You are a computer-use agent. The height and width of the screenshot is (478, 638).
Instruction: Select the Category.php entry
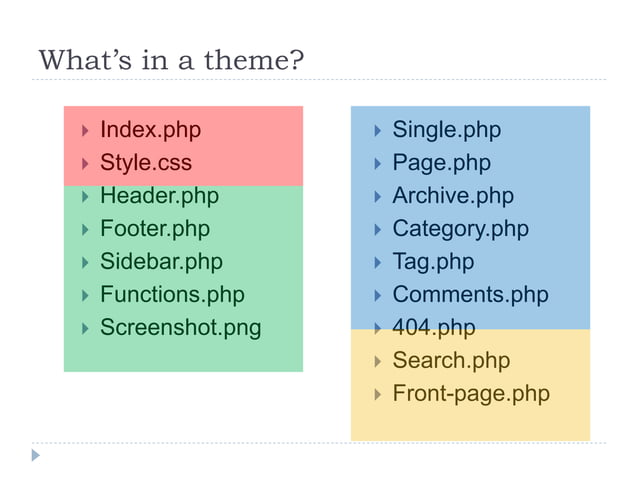coord(461,229)
